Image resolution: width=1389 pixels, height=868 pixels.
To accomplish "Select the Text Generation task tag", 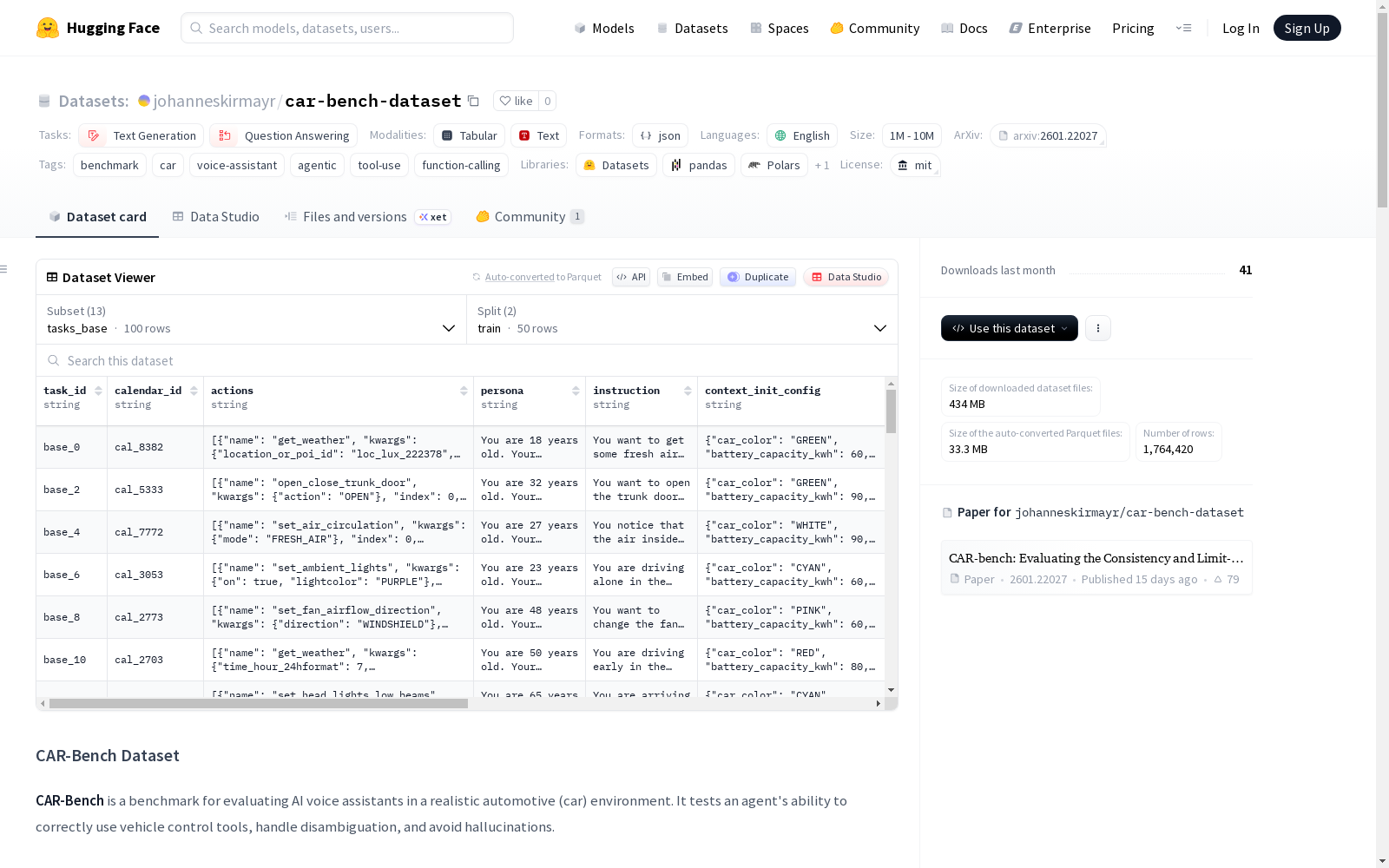I will [x=142, y=135].
